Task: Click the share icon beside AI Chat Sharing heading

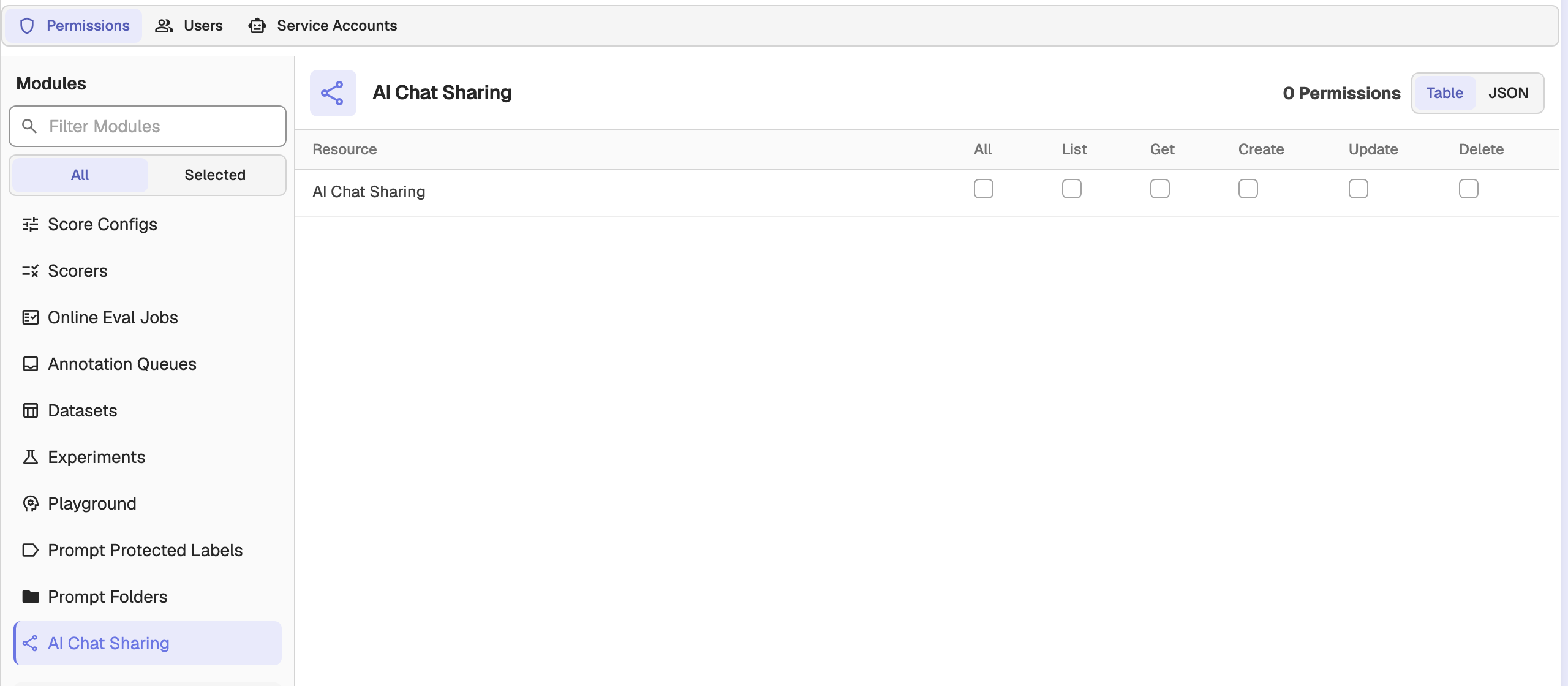Action: (x=333, y=93)
